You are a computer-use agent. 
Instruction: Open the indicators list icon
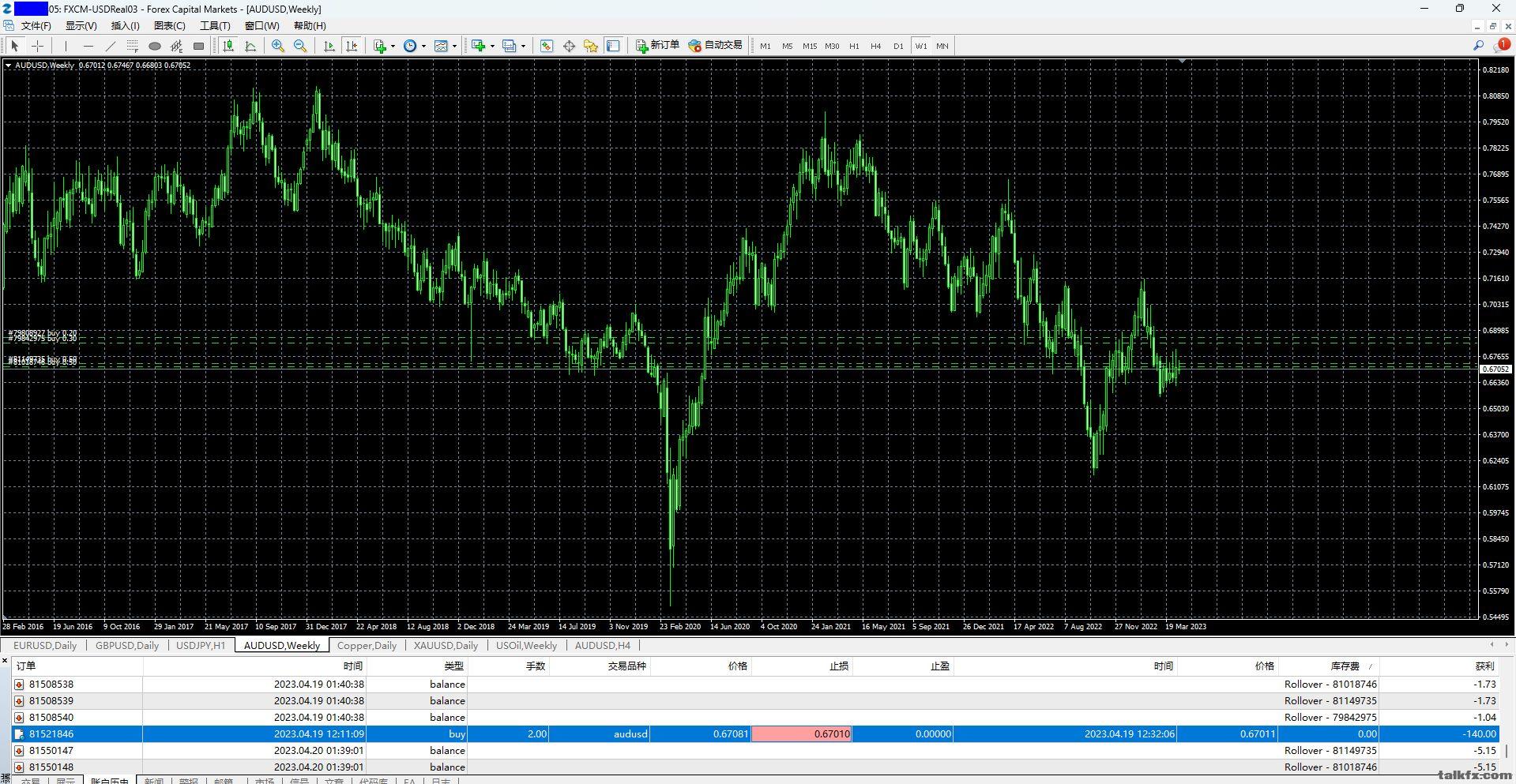pos(380,46)
